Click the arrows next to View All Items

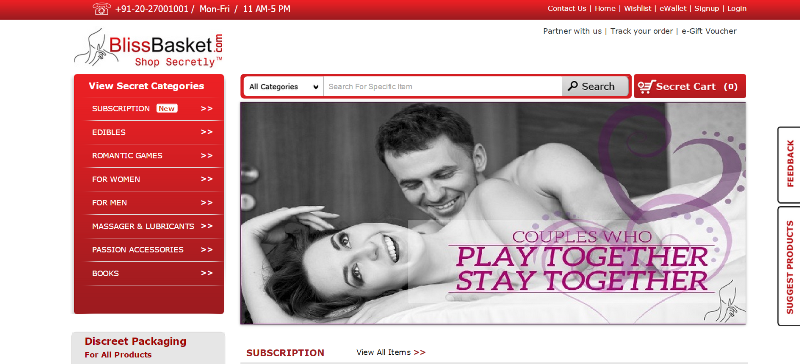(x=419, y=352)
